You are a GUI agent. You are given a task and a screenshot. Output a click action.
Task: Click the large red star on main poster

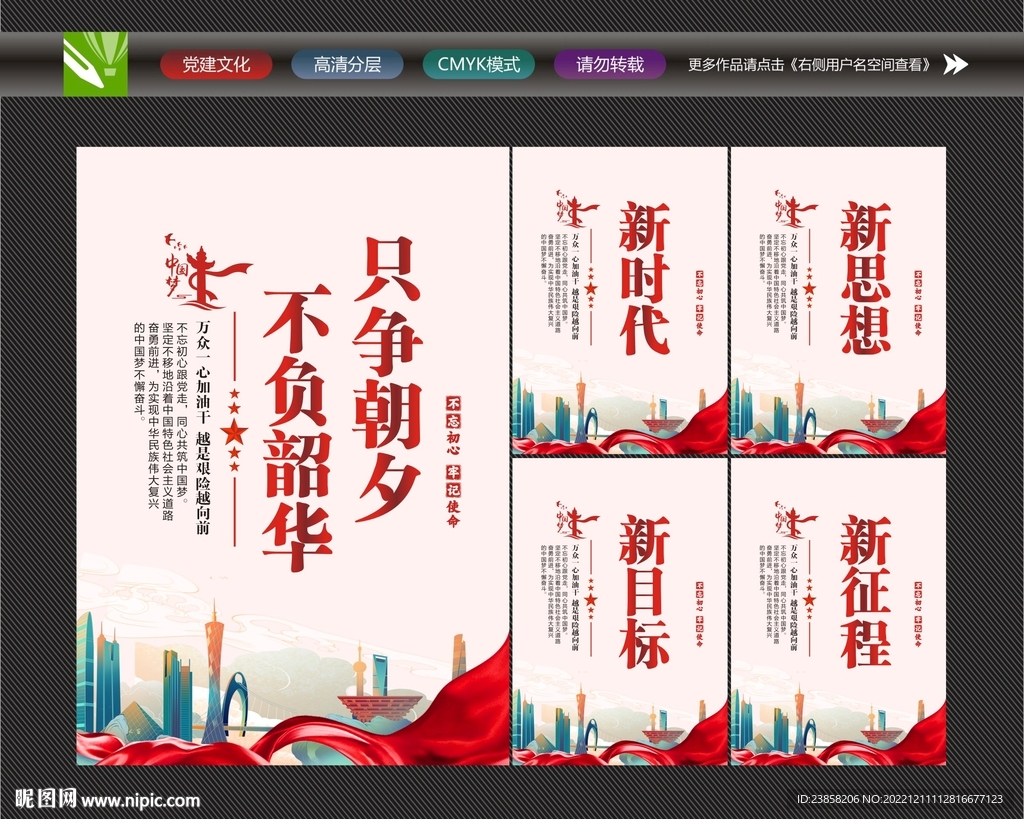[x=234, y=431]
